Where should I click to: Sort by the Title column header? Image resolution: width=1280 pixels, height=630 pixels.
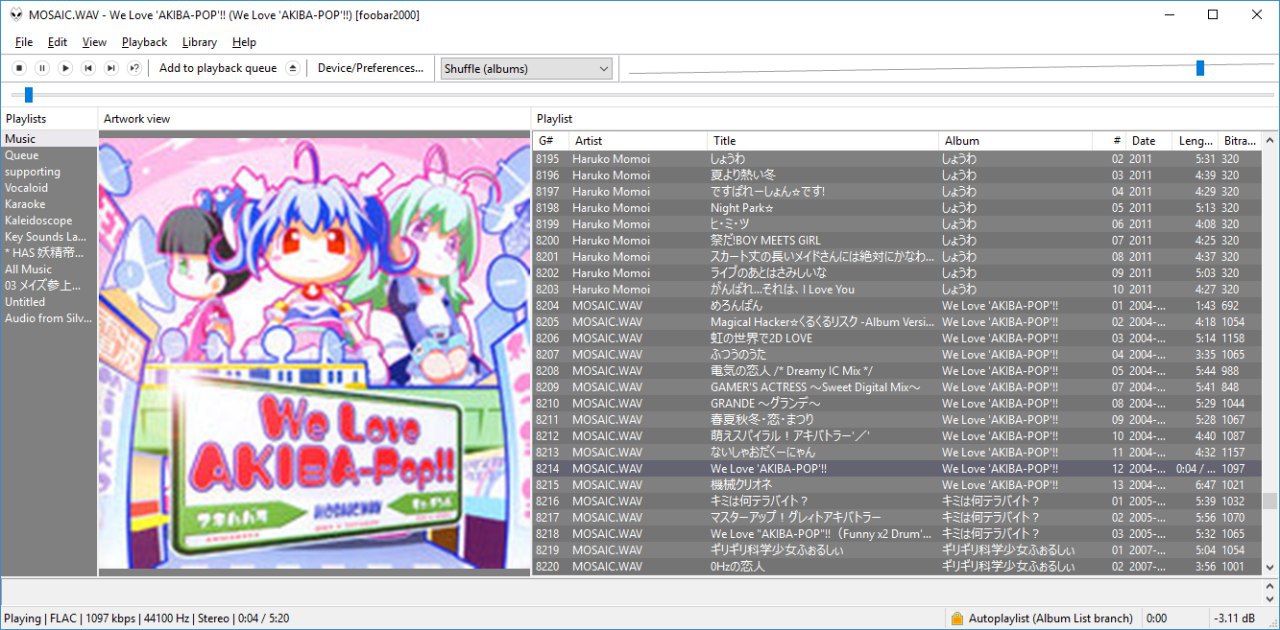[x=823, y=141]
